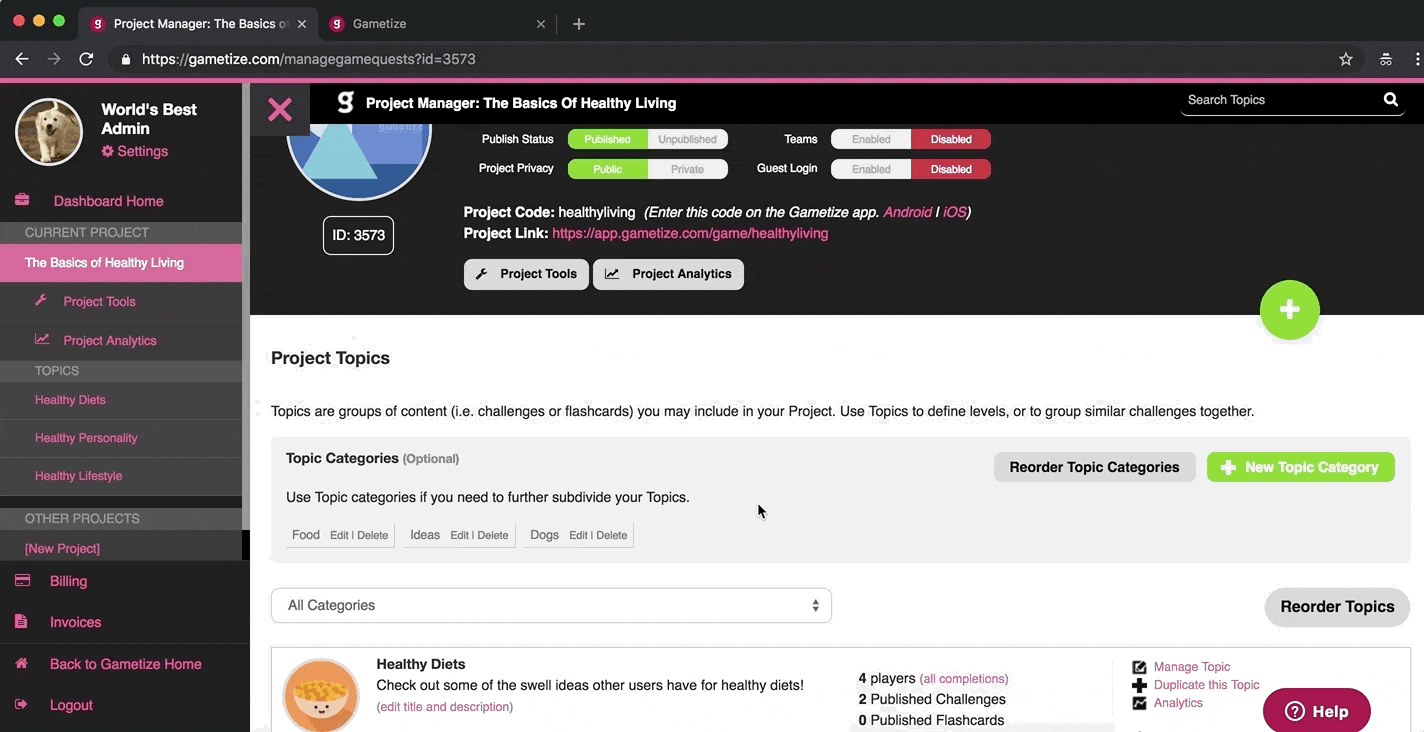Open the iOS app link

pyautogui.click(x=954, y=212)
